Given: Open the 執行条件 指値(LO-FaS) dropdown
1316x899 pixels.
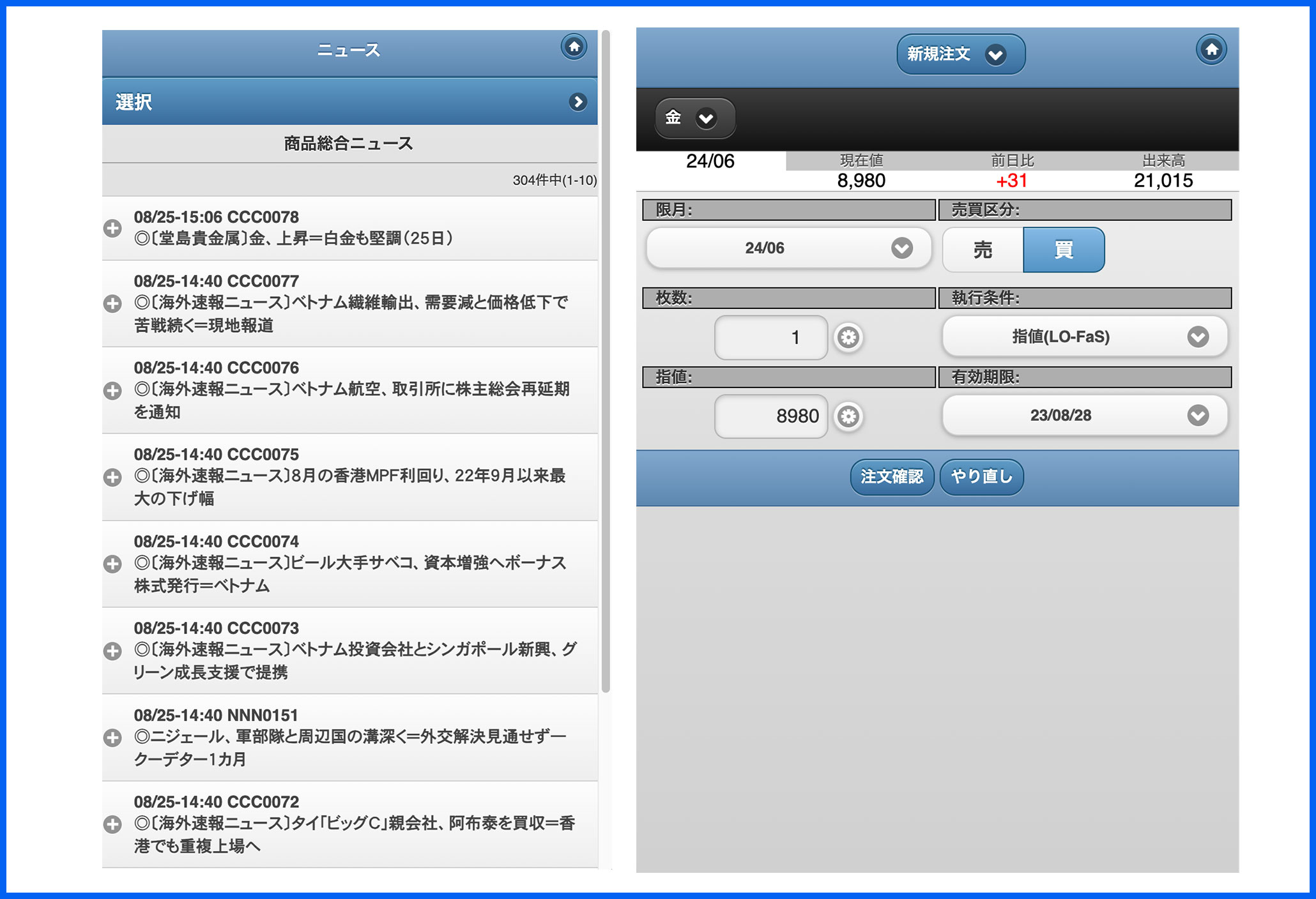Looking at the screenshot, I should pyautogui.click(x=1085, y=336).
